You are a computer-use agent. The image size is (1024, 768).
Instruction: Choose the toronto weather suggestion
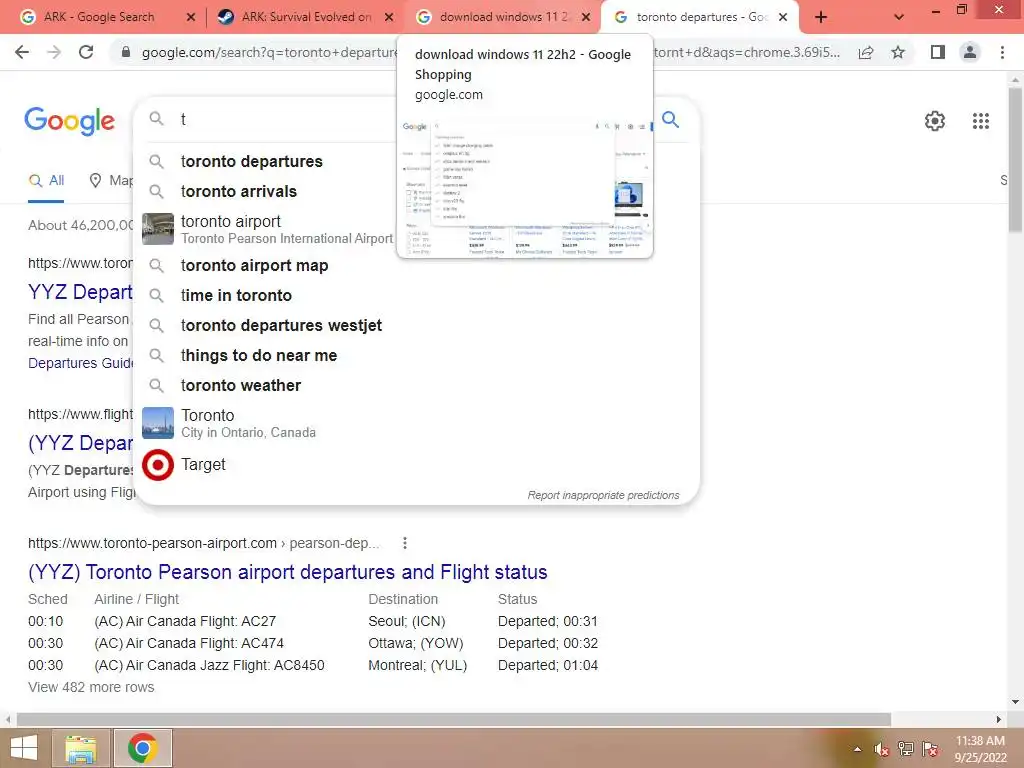coord(241,386)
